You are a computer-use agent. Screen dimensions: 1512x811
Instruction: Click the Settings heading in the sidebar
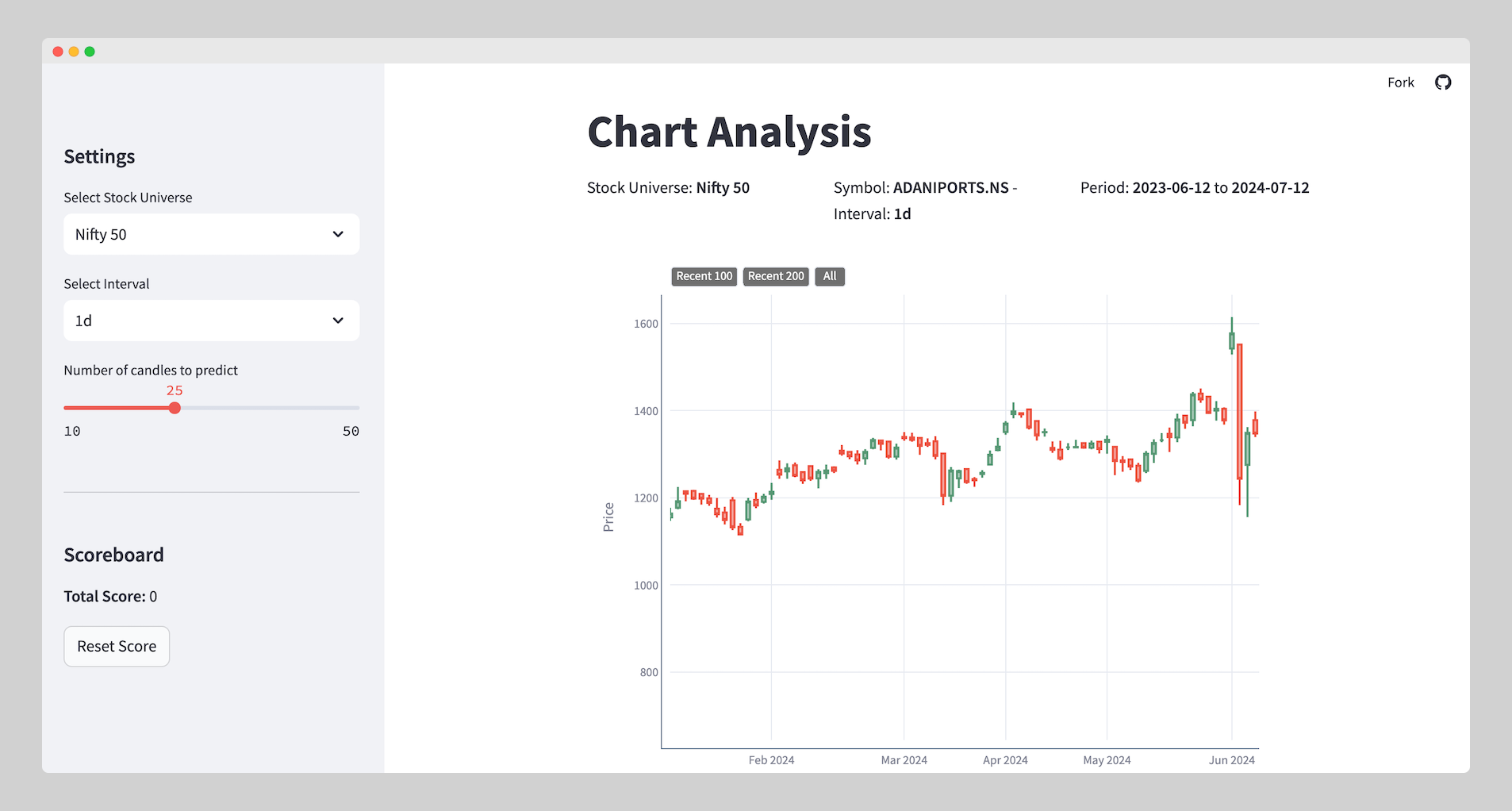[x=99, y=156]
